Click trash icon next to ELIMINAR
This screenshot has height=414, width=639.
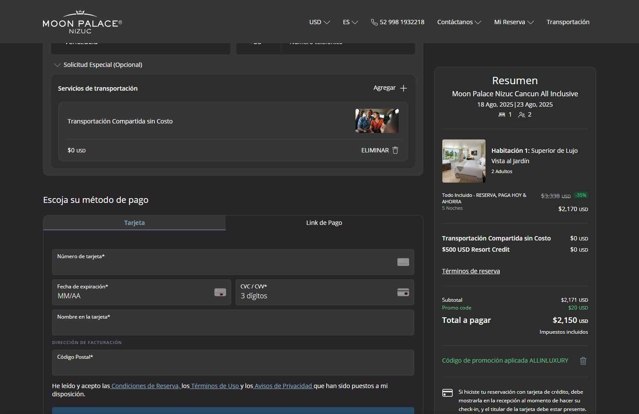(x=395, y=150)
